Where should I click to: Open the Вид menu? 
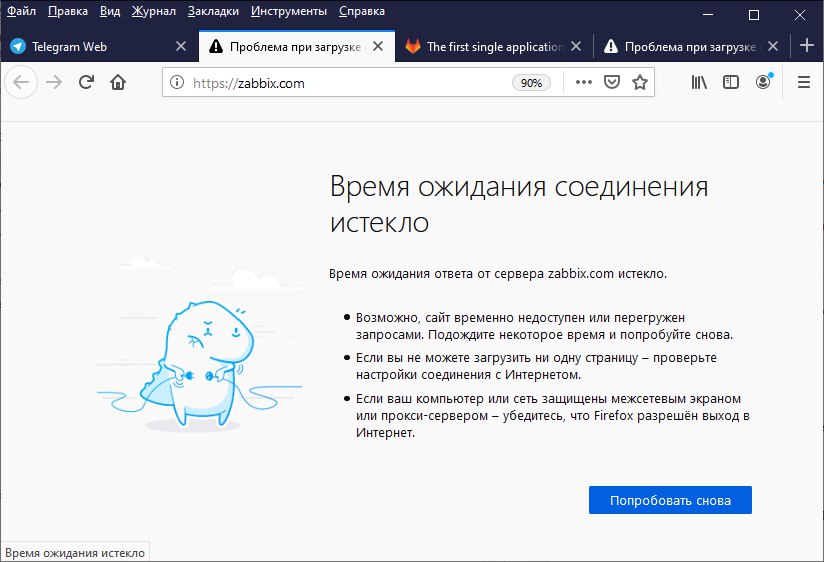click(110, 11)
